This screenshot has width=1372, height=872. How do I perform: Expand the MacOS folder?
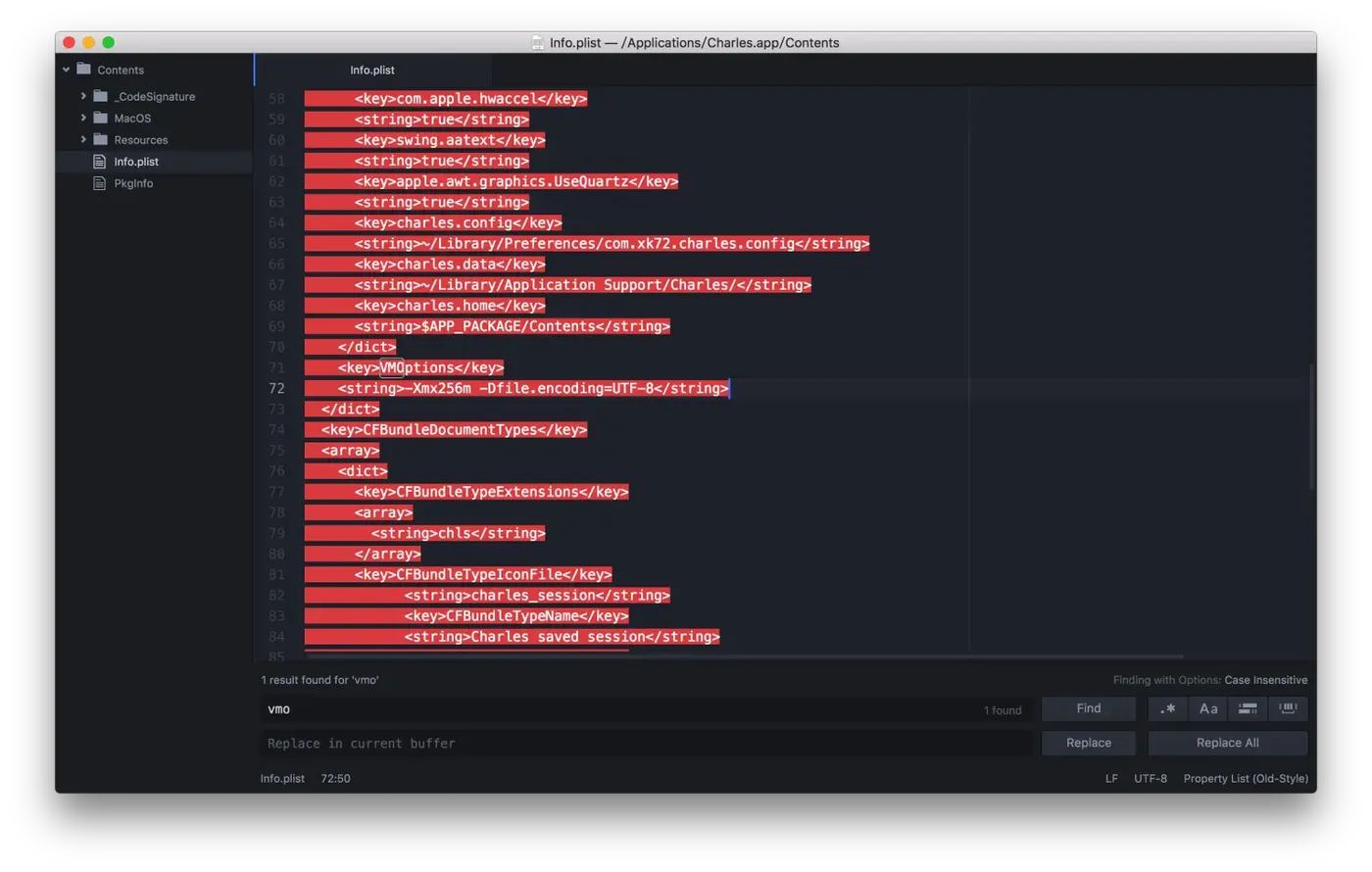click(83, 118)
